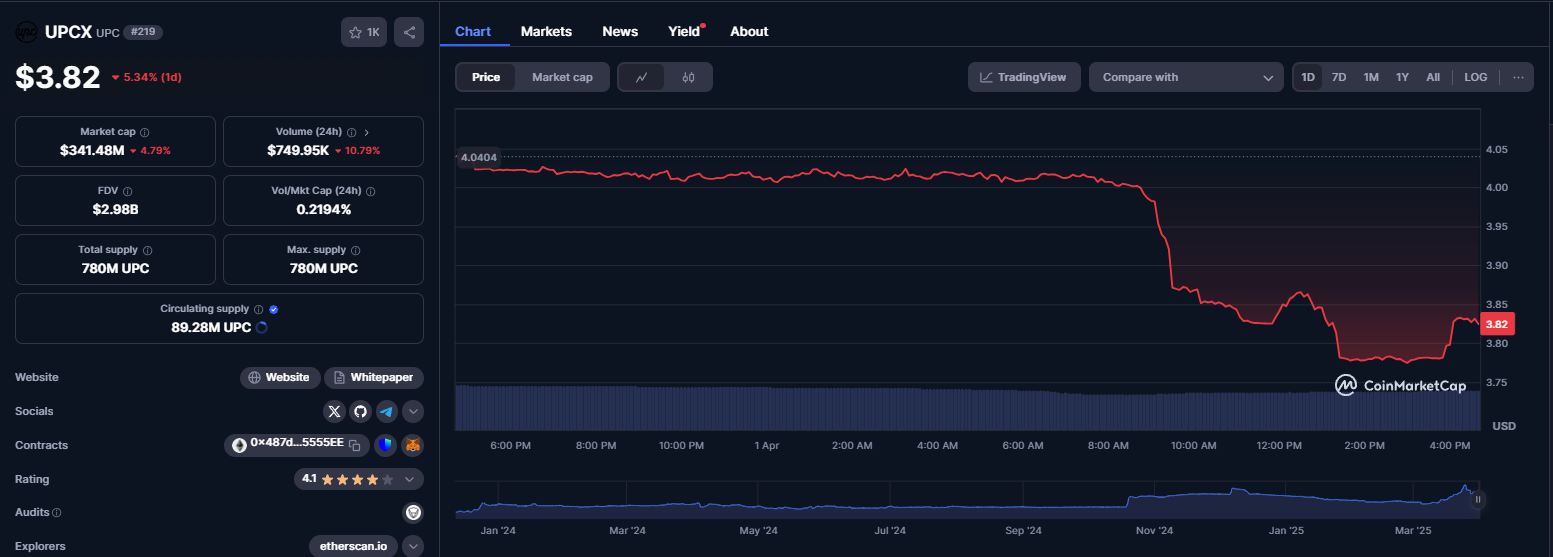Toggle LOG scale on the chart
The height and width of the screenshot is (557, 1553).
click(1475, 77)
